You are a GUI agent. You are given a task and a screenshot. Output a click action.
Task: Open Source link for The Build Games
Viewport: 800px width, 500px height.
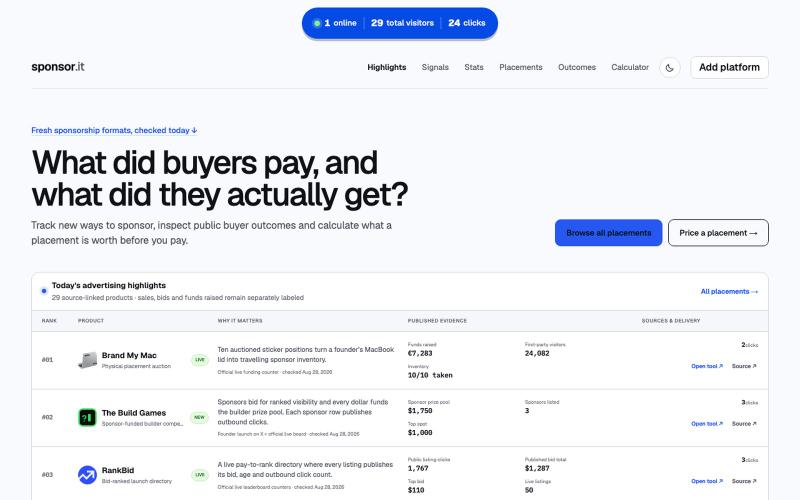(744, 424)
